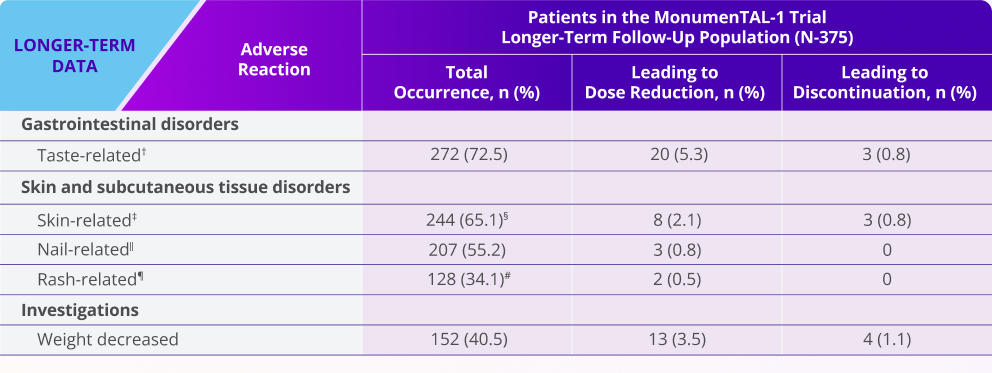Image resolution: width=992 pixels, height=373 pixels.
Task: Click the MonumenTAL-1 Trial population title
Action: (677, 27)
